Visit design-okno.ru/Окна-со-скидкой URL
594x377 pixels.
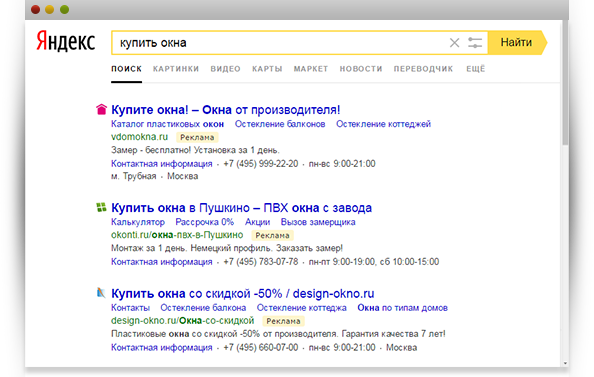coord(183,321)
